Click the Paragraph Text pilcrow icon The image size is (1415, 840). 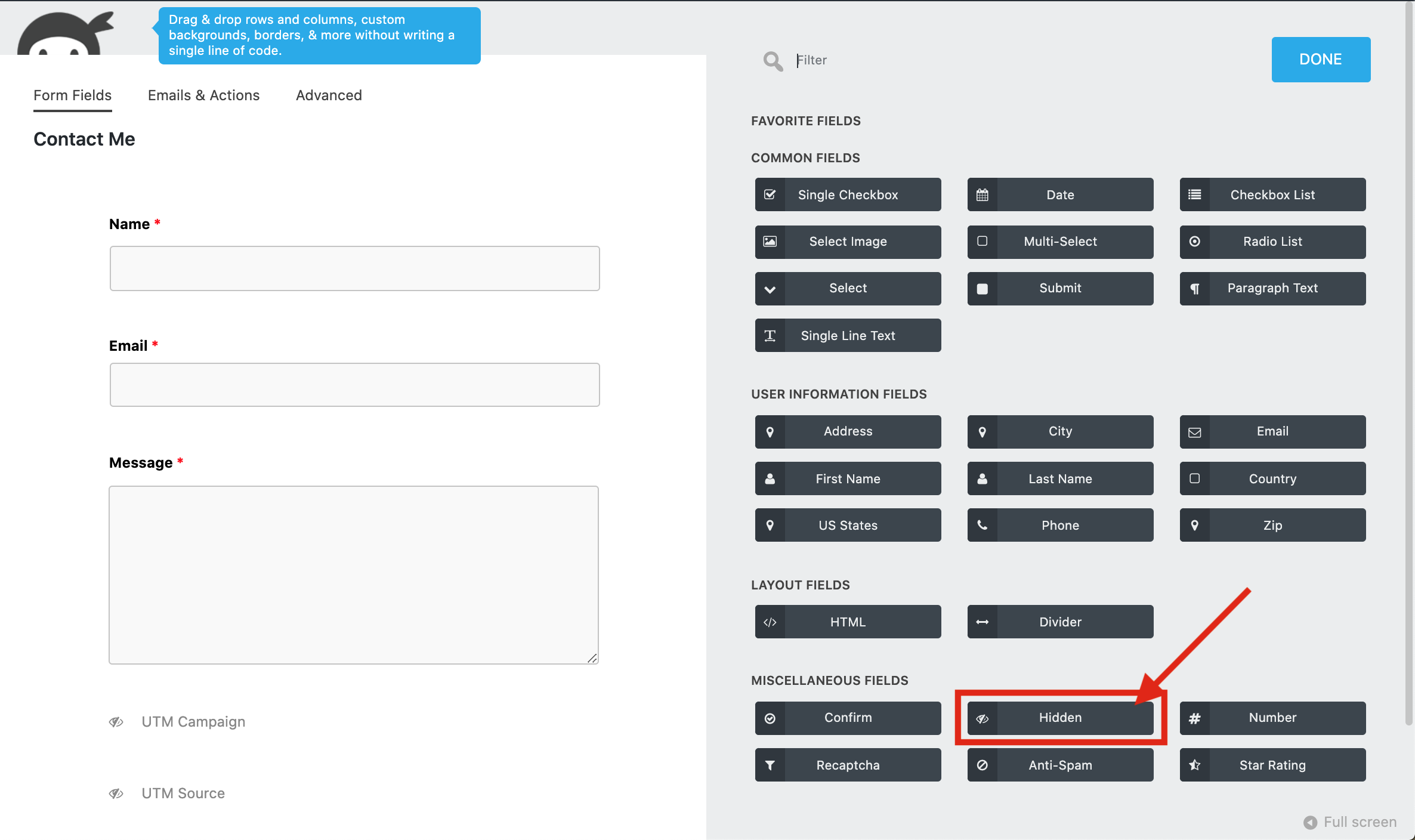[1194, 289]
